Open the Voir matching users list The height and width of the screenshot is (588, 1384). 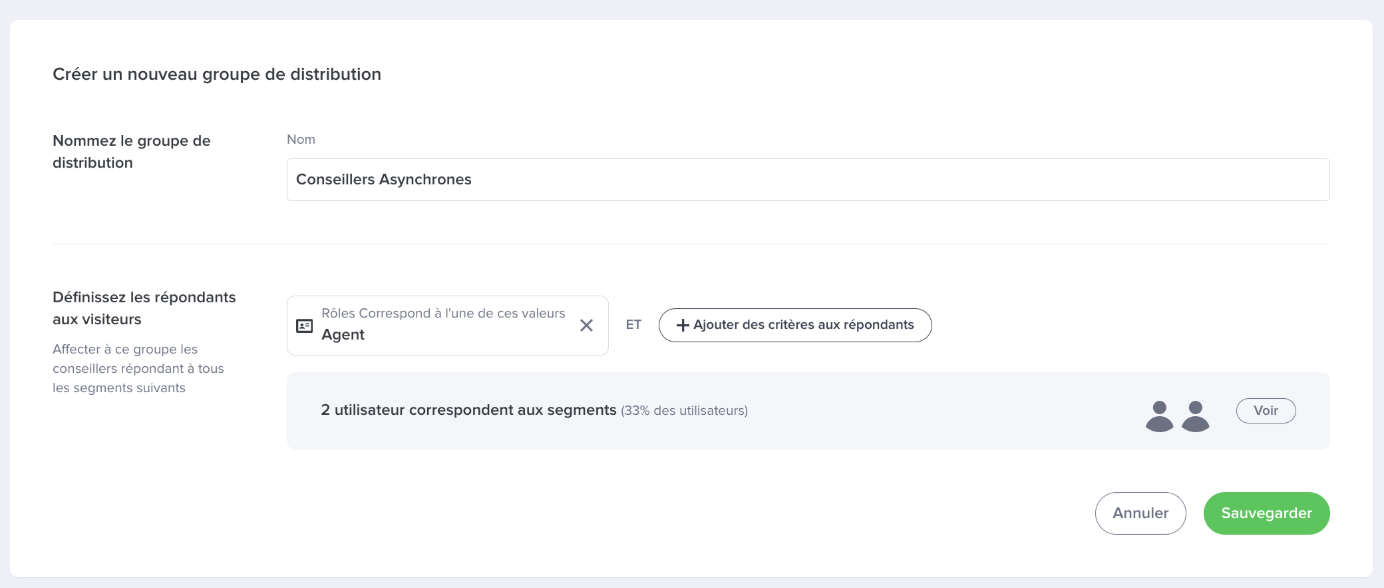1265,411
